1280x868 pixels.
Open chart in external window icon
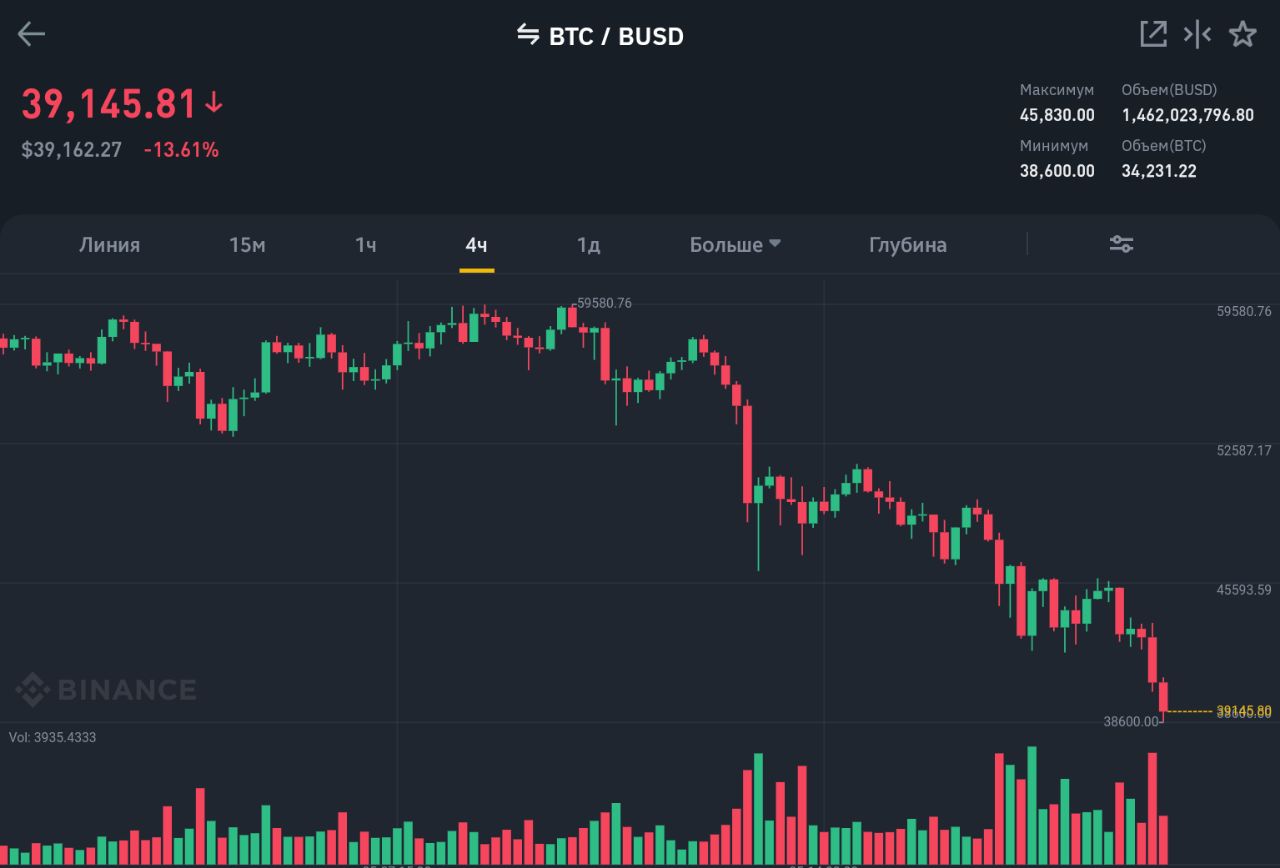click(1153, 34)
